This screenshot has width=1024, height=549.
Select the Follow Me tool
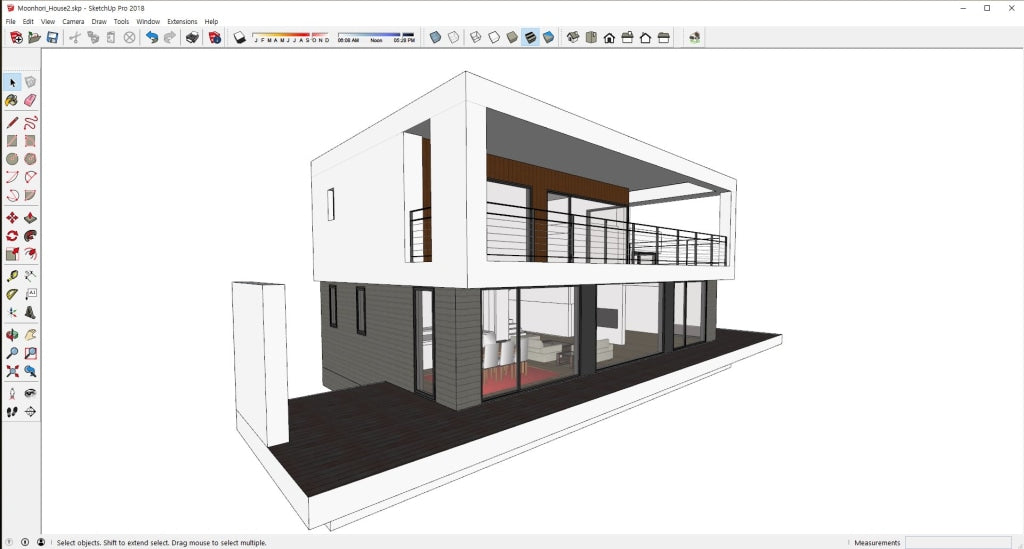30,236
